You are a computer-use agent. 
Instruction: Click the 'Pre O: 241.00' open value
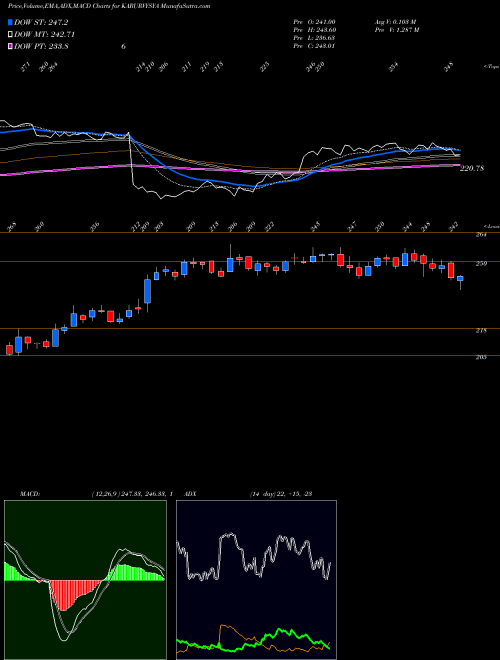pos(314,22)
